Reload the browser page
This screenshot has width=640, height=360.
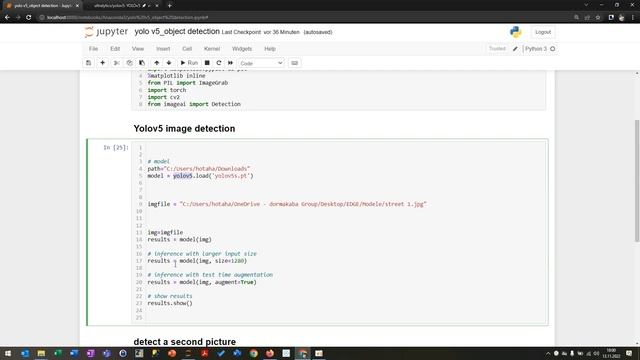(x=29, y=18)
